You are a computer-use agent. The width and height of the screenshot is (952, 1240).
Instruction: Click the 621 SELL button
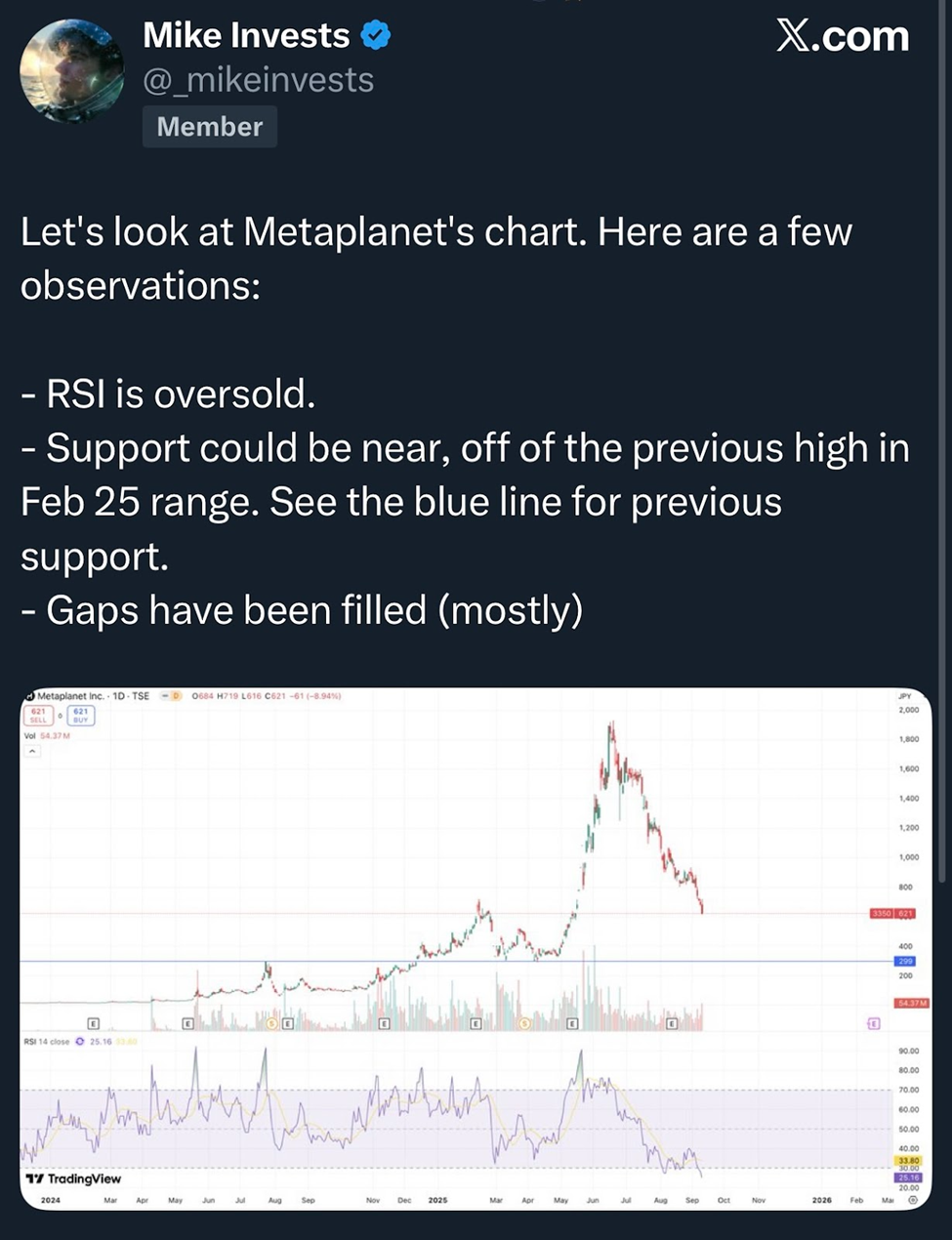pos(41,716)
